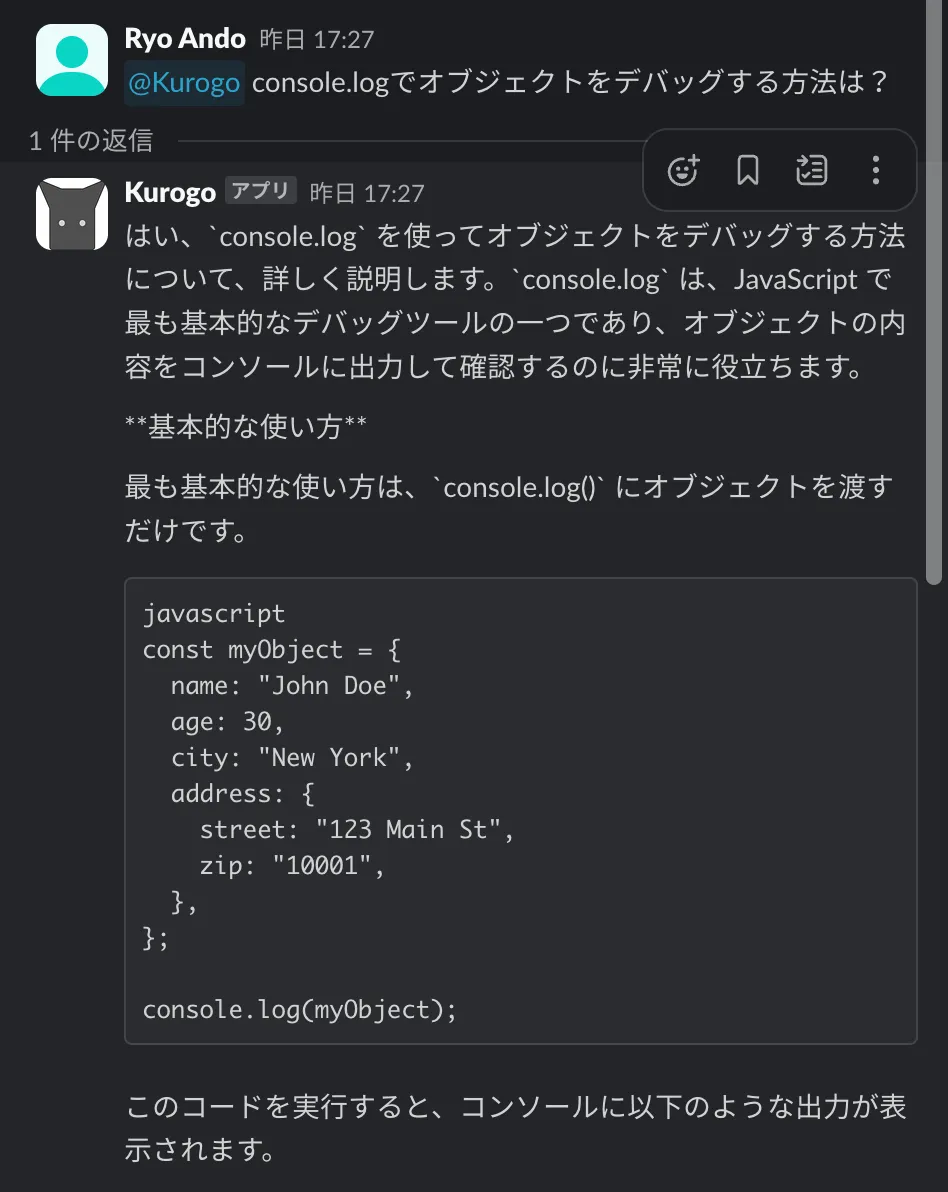Click the timestamp on Kurogo's reply

pos(366,193)
